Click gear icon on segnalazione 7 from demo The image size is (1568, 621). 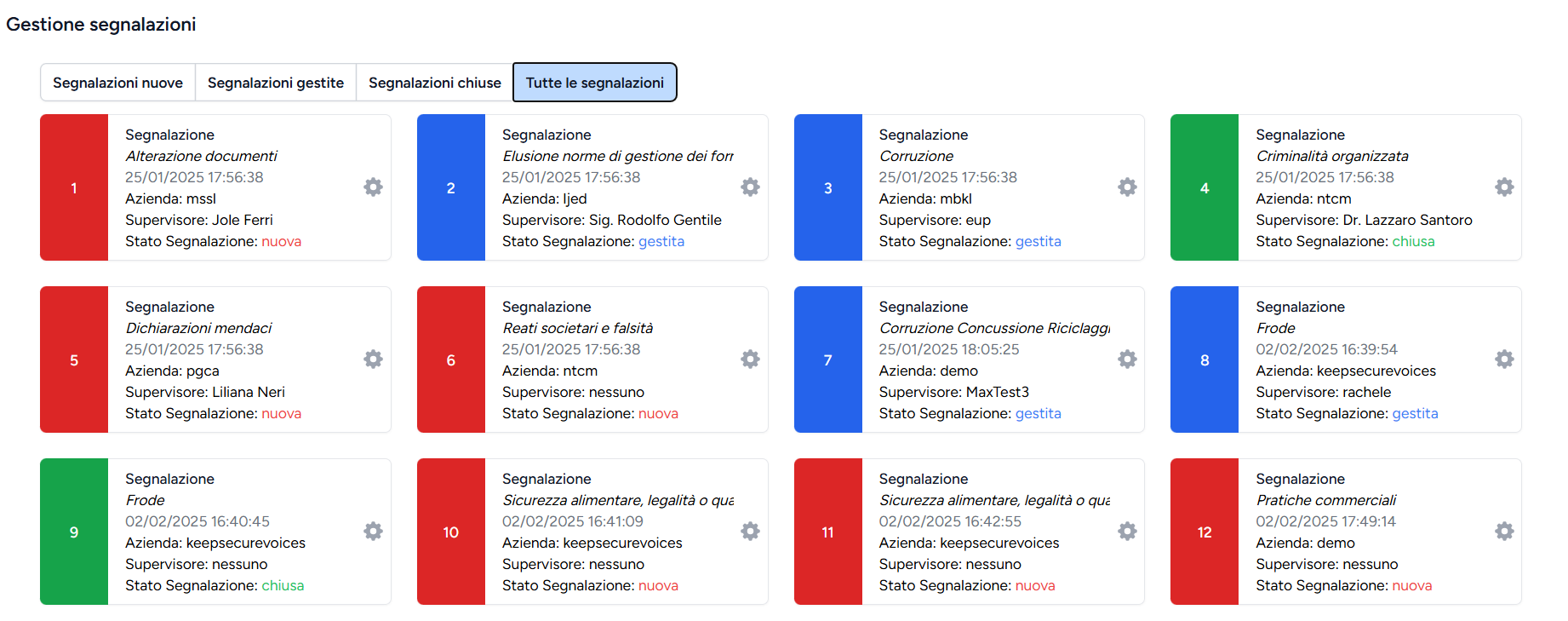click(1127, 359)
